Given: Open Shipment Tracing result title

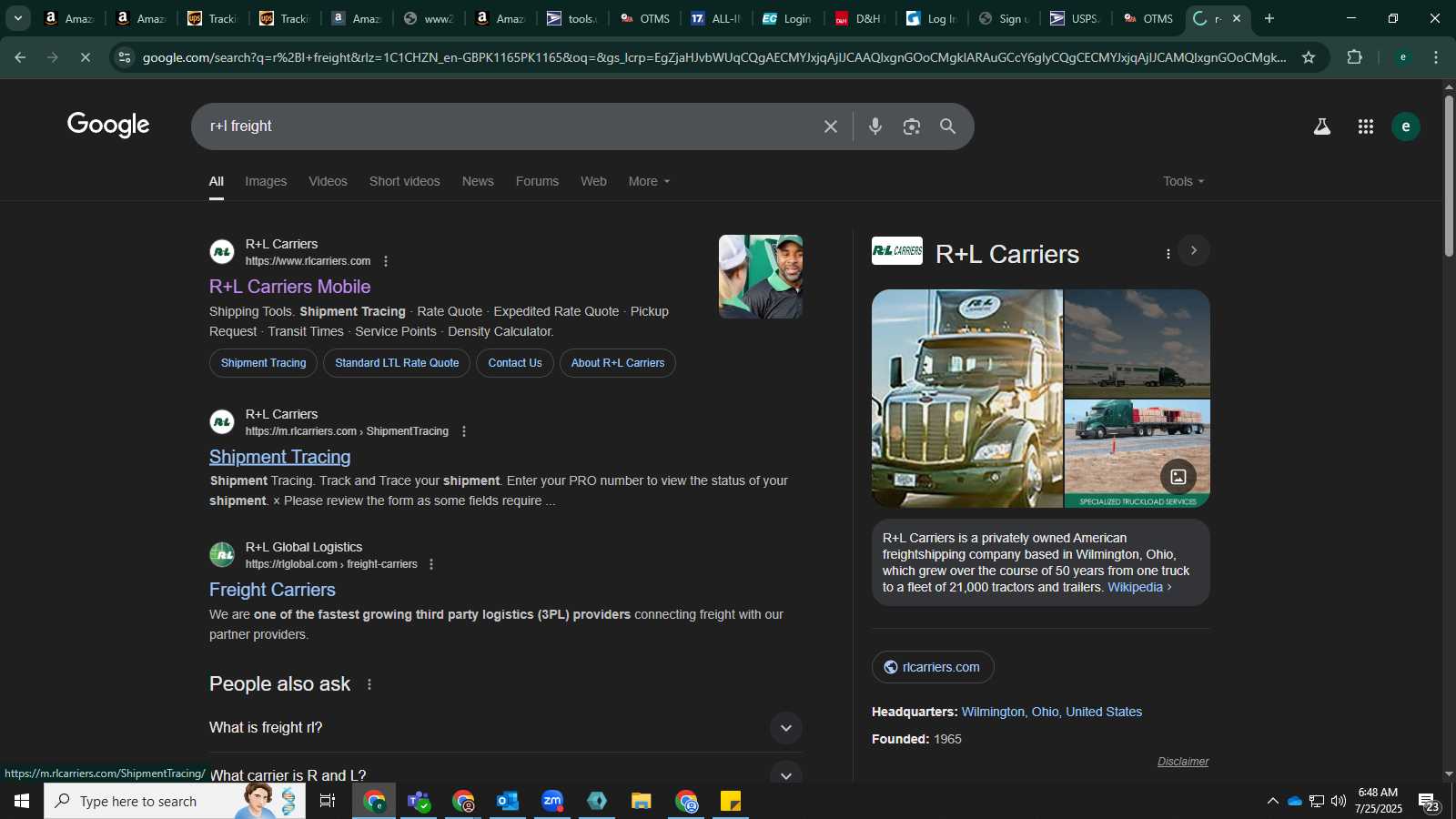Looking at the screenshot, I should click(279, 457).
